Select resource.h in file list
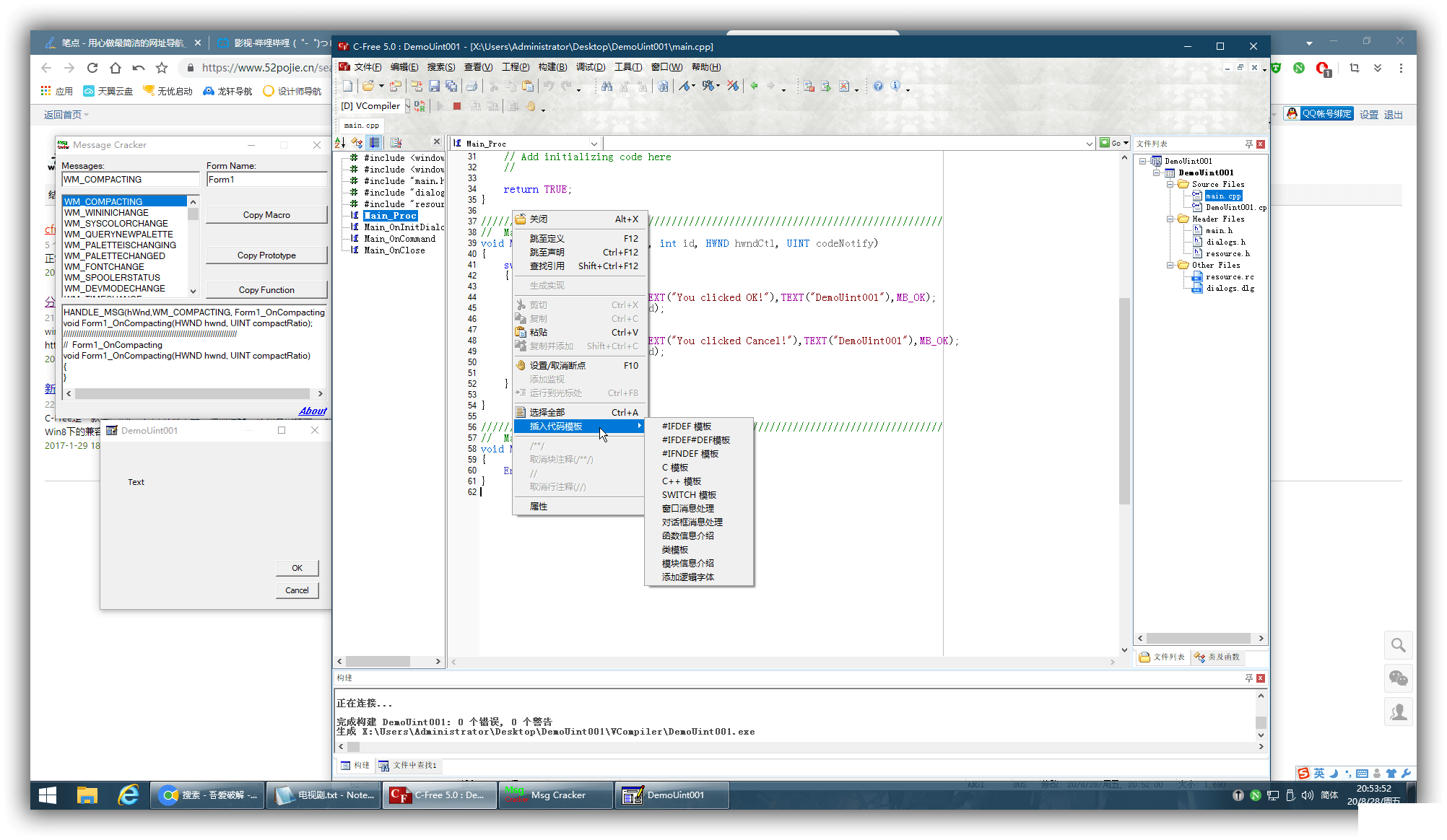The height and width of the screenshot is (840, 1447). [1227, 254]
